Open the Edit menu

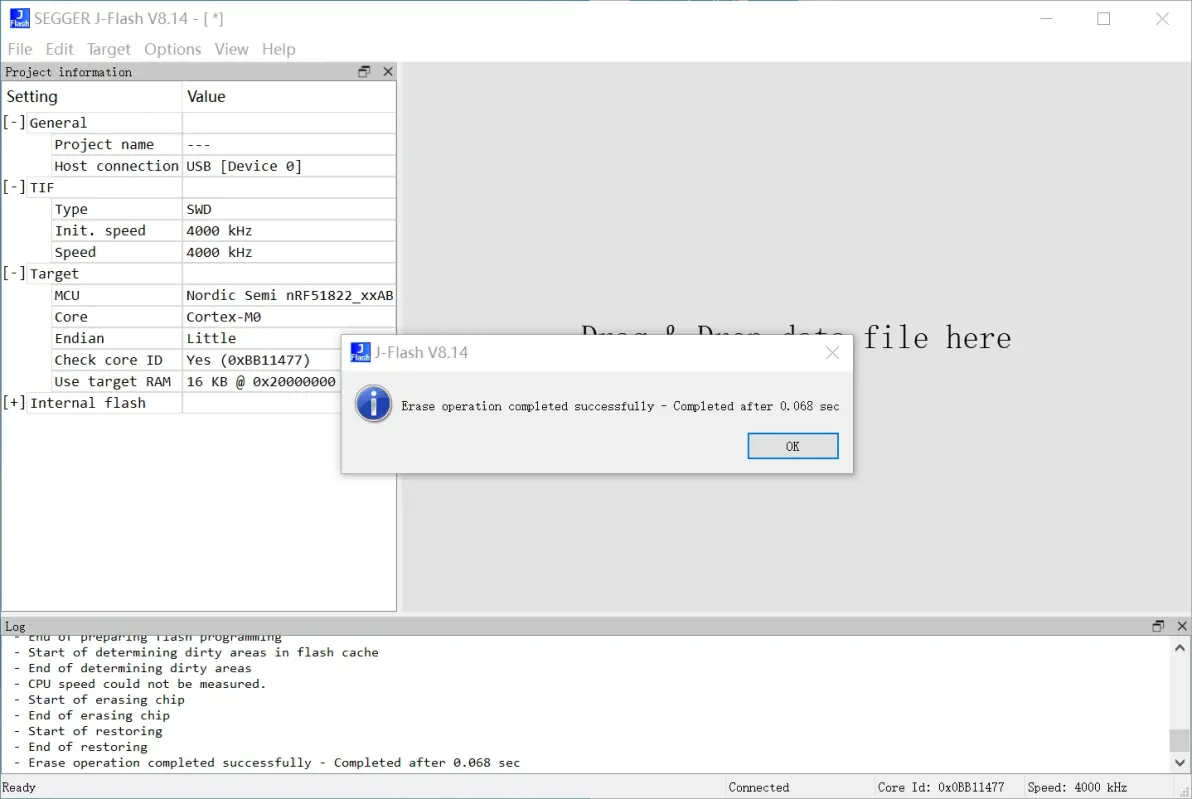59,49
